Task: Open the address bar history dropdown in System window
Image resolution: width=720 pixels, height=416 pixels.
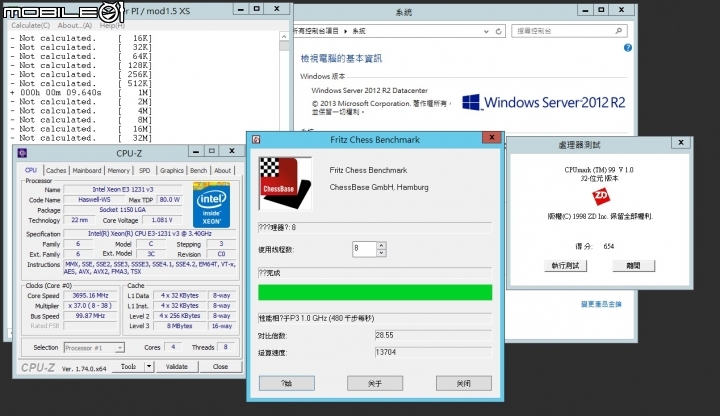Action: click(486, 31)
